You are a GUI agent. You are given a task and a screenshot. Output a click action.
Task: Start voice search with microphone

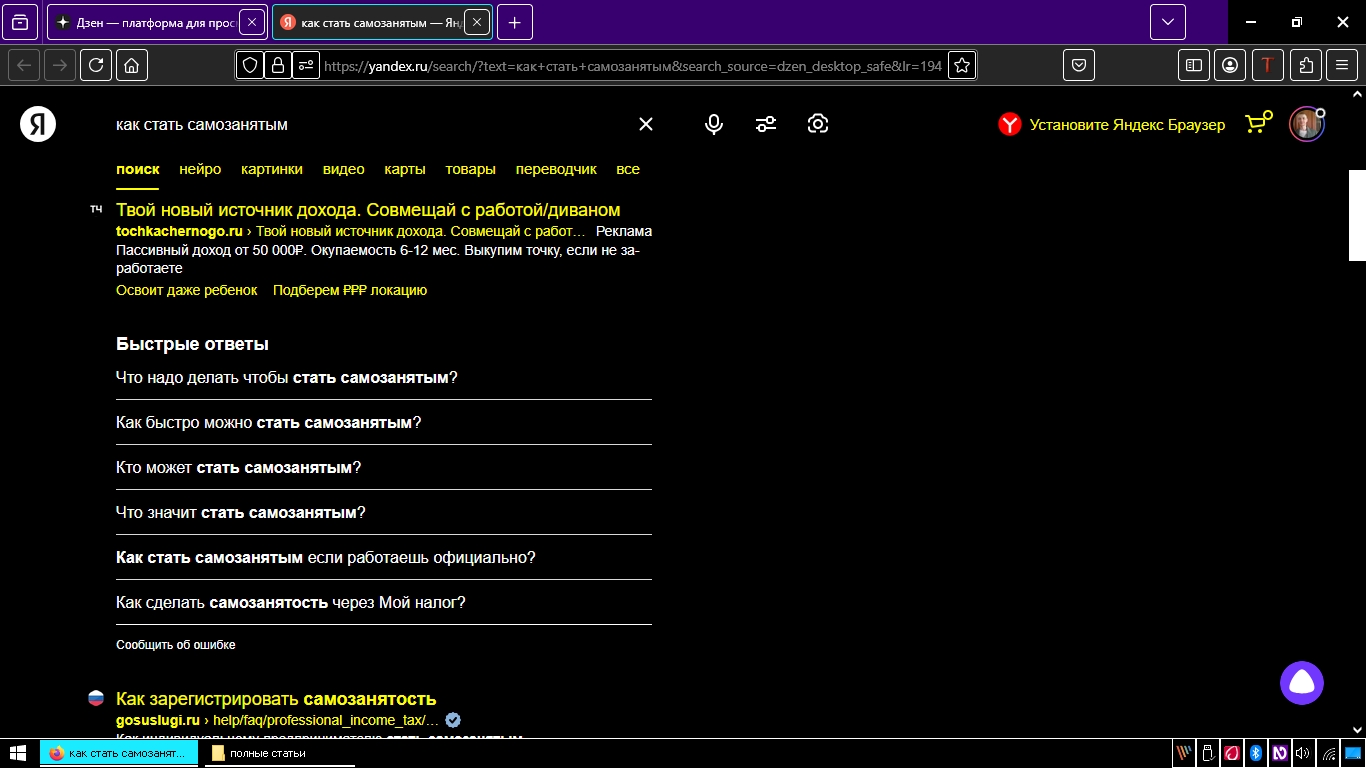click(x=714, y=124)
